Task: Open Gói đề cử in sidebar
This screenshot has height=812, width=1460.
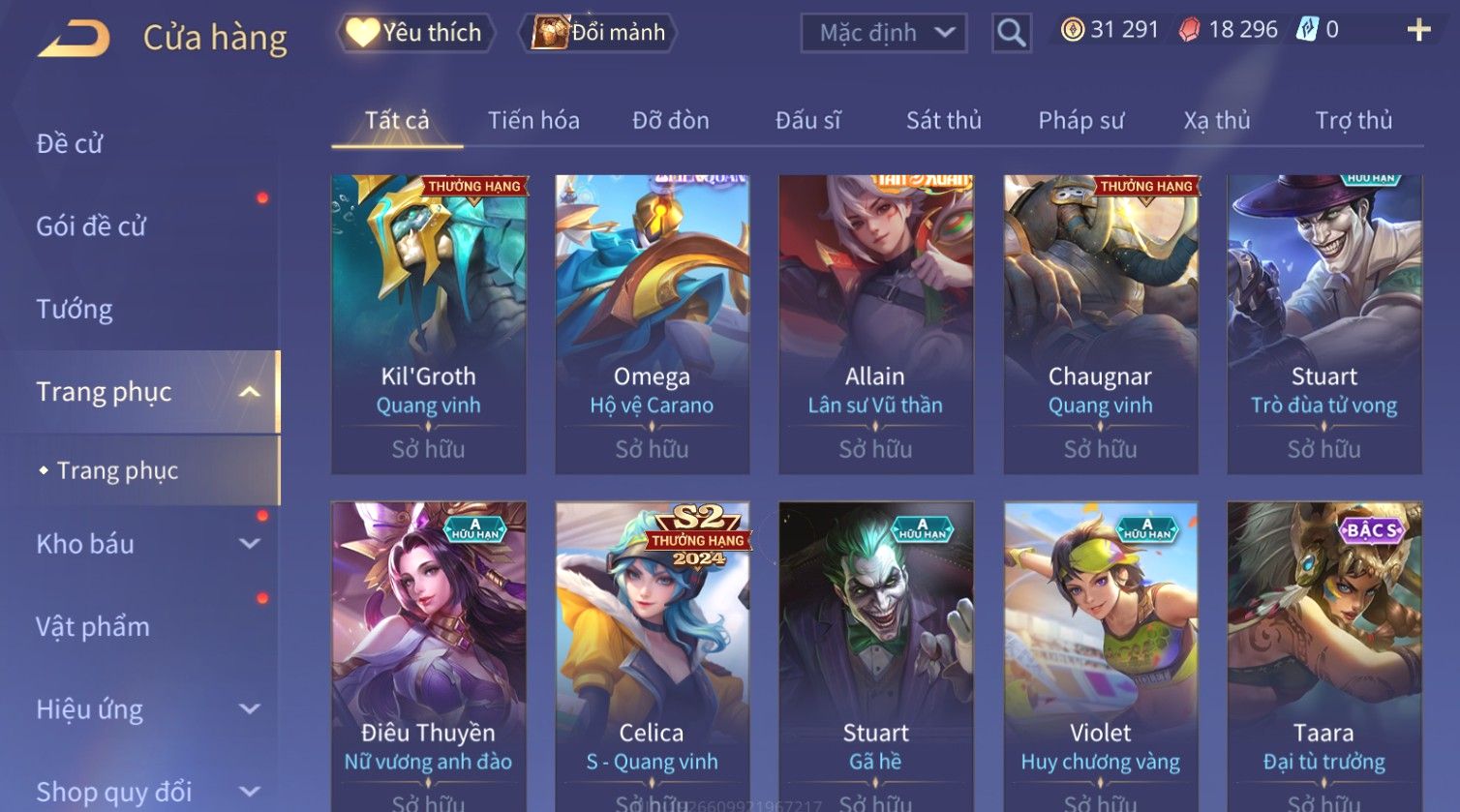Action: (x=91, y=226)
